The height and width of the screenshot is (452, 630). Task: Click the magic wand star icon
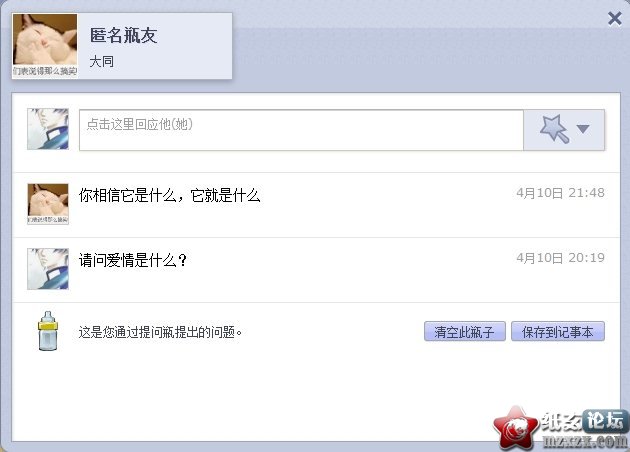(554, 129)
